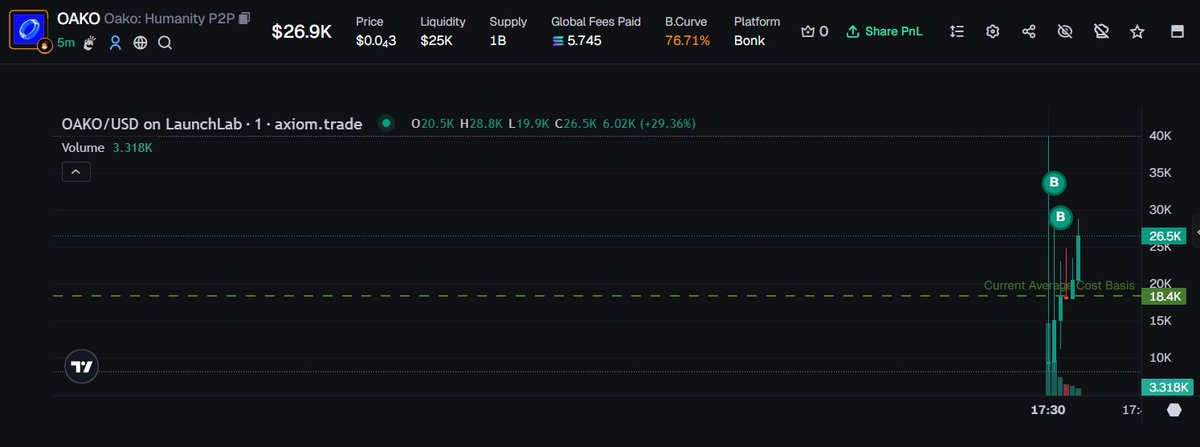Click the crown count showing 0
1200x447 pixels.
[814, 31]
